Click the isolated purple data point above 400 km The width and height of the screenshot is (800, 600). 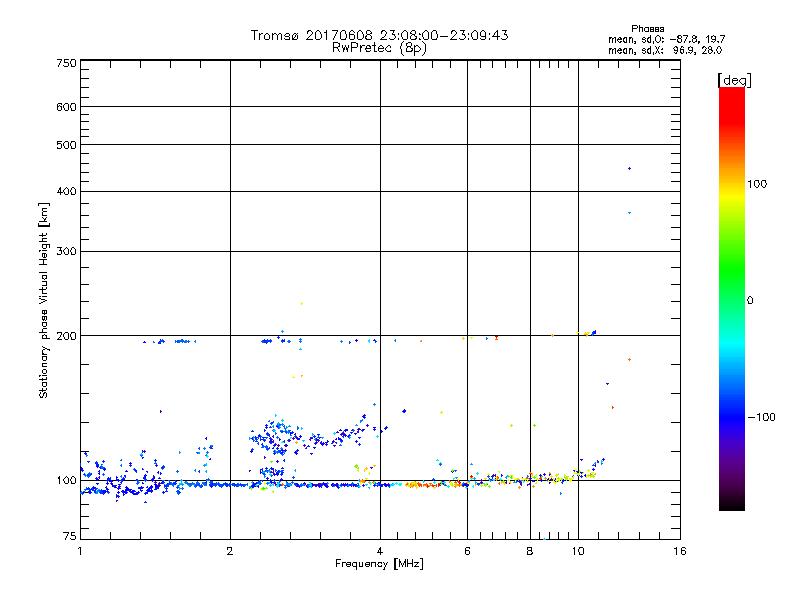629,169
